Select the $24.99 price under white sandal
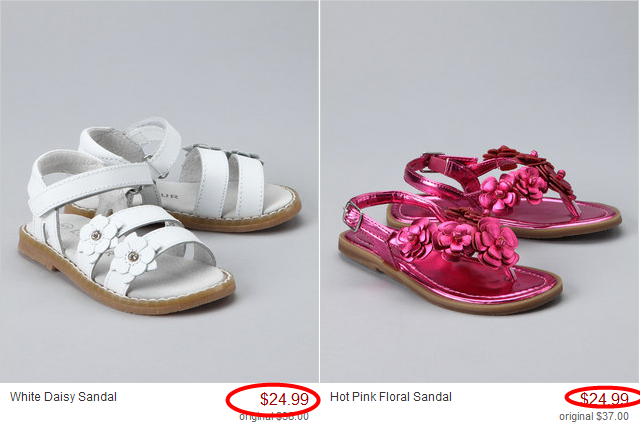The height and width of the screenshot is (436, 640). tap(284, 399)
